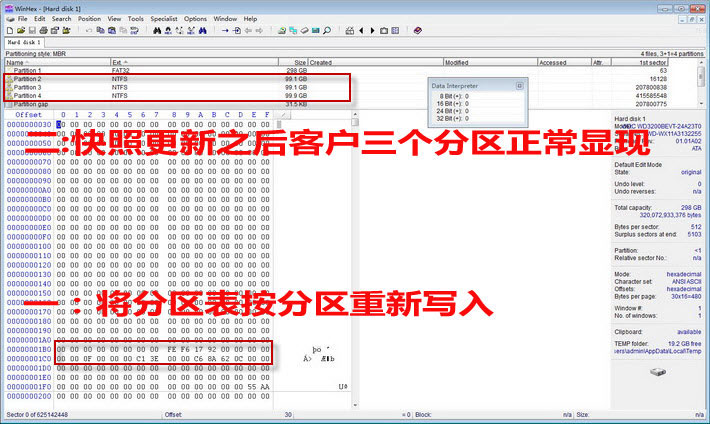Image resolution: width=710 pixels, height=424 pixels.
Task: Click the New file toolbar icon
Action: (10, 30)
